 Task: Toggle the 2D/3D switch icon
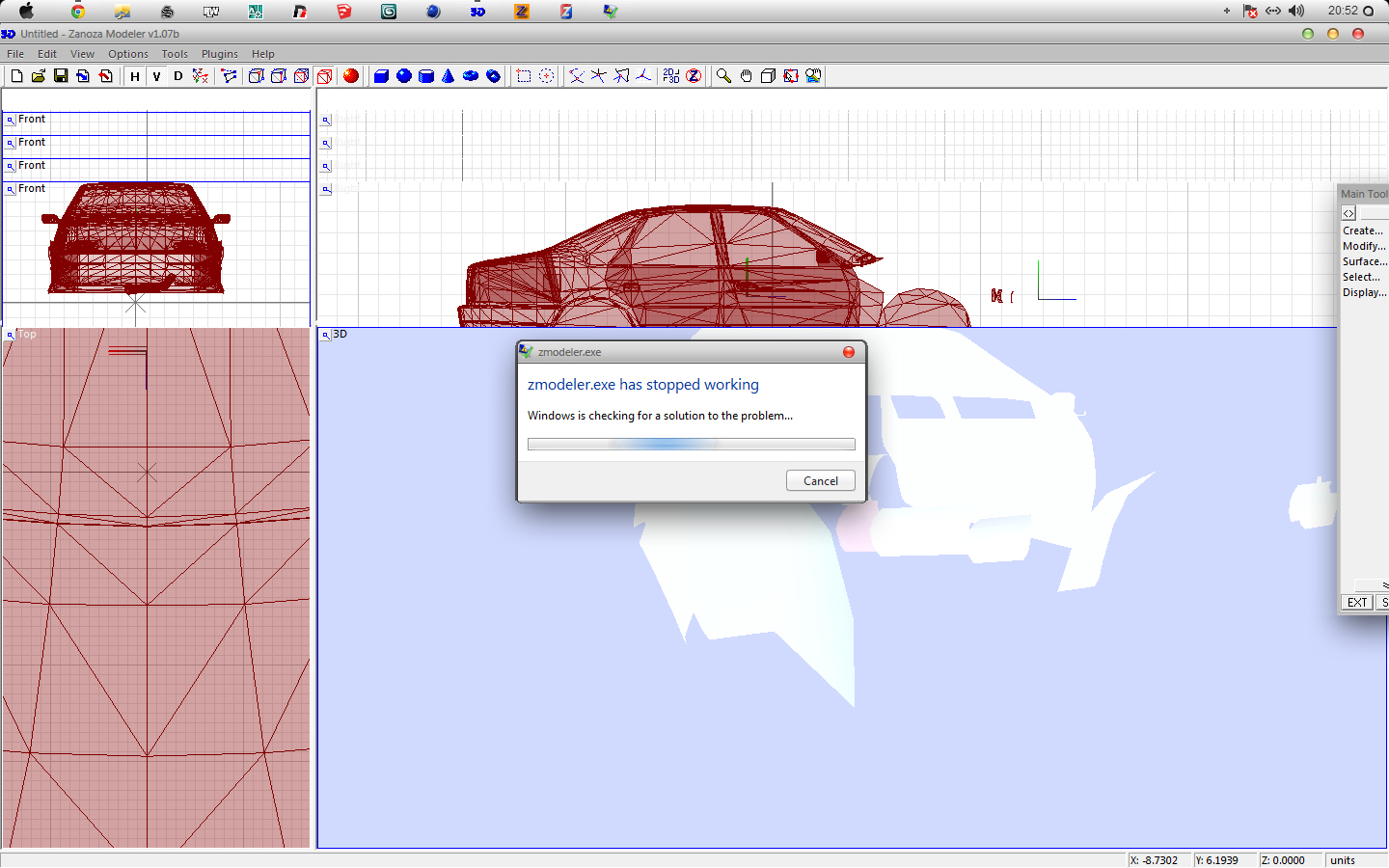(671, 76)
